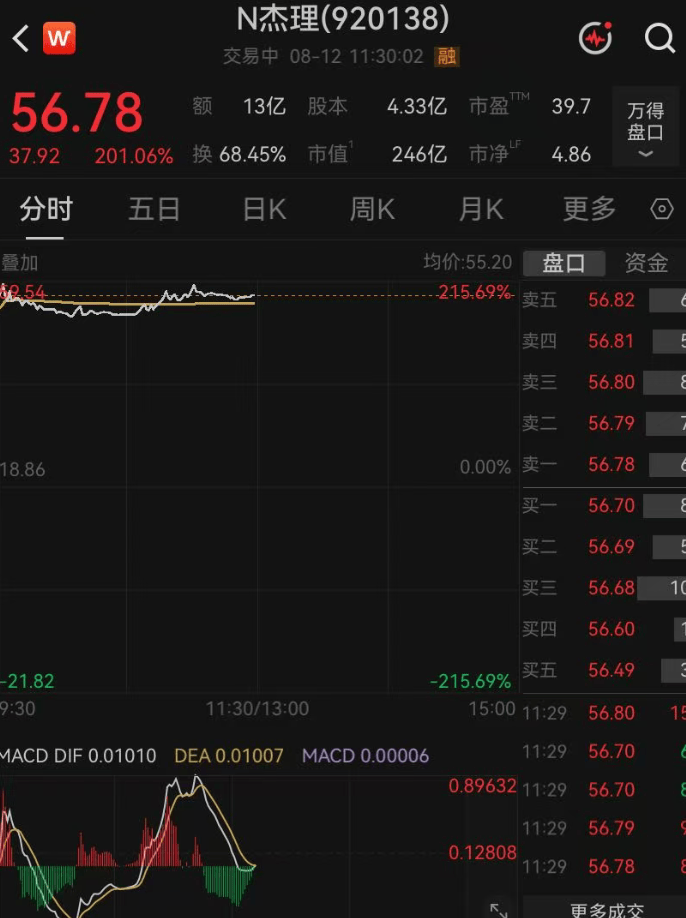Toggle to the 资金 view
Image resolution: width=686 pixels, height=918 pixels.
point(646,263)
